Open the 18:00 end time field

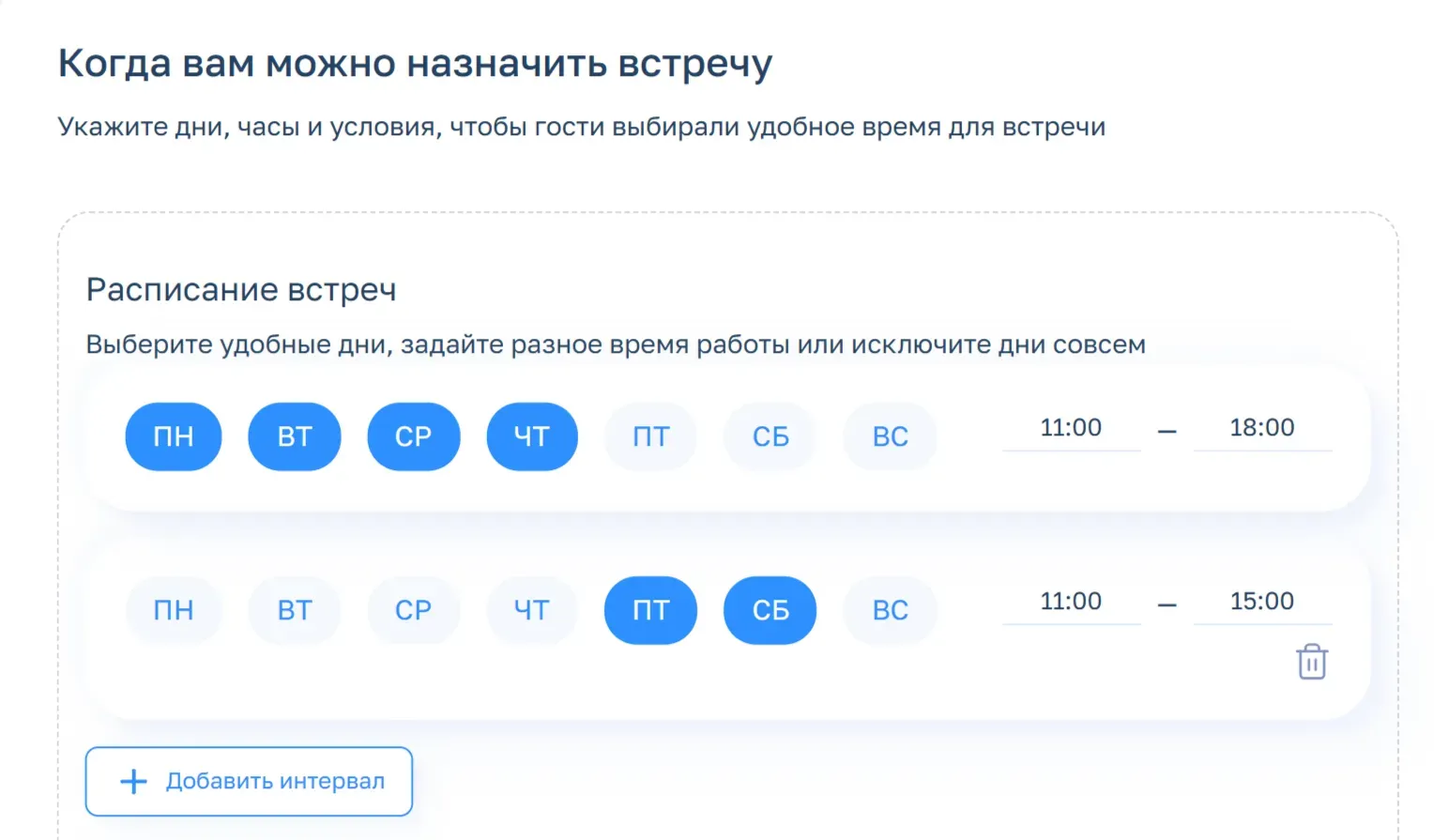pos(1262,428)
